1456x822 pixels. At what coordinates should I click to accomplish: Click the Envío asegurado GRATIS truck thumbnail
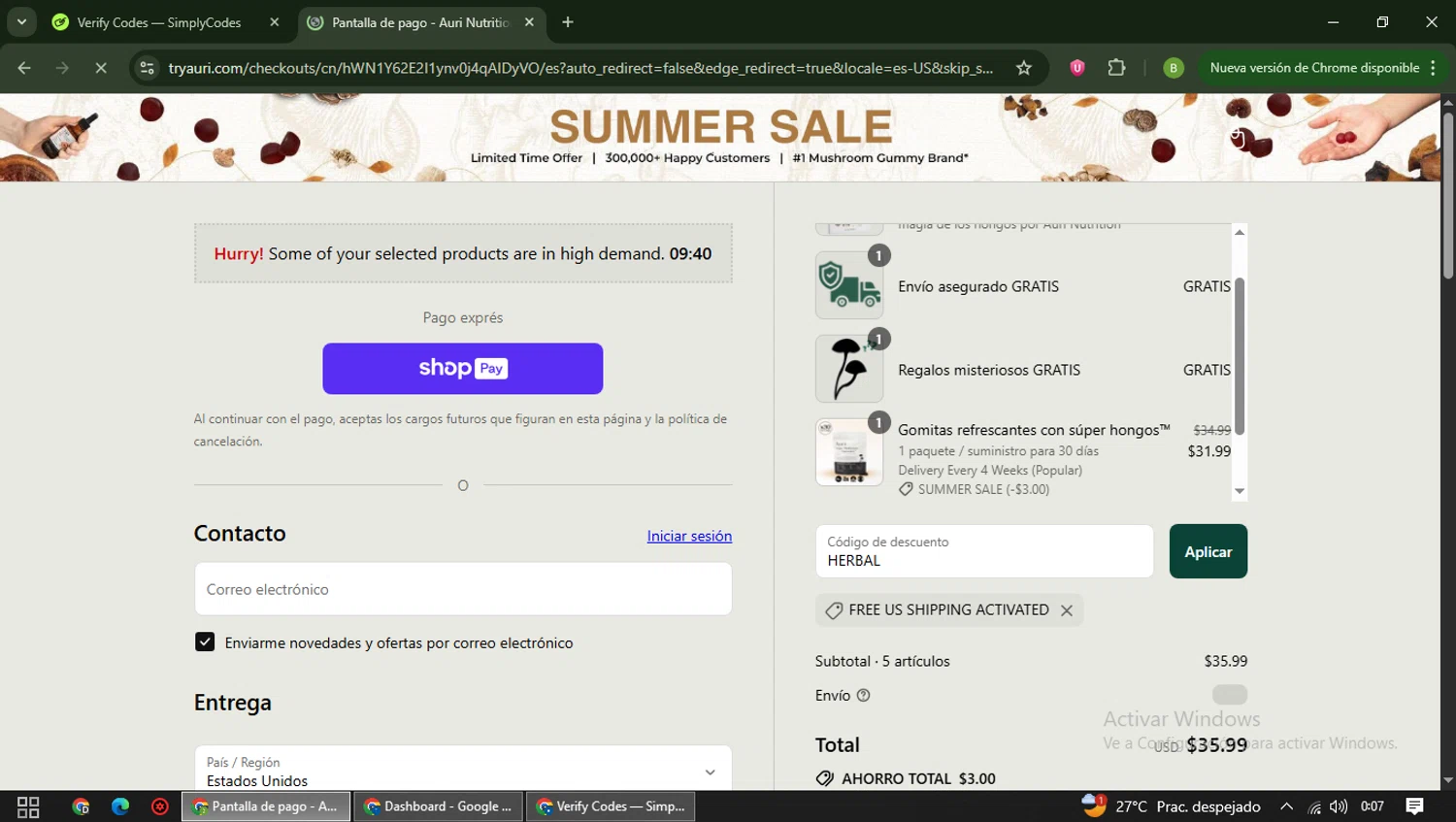point(849,285)
